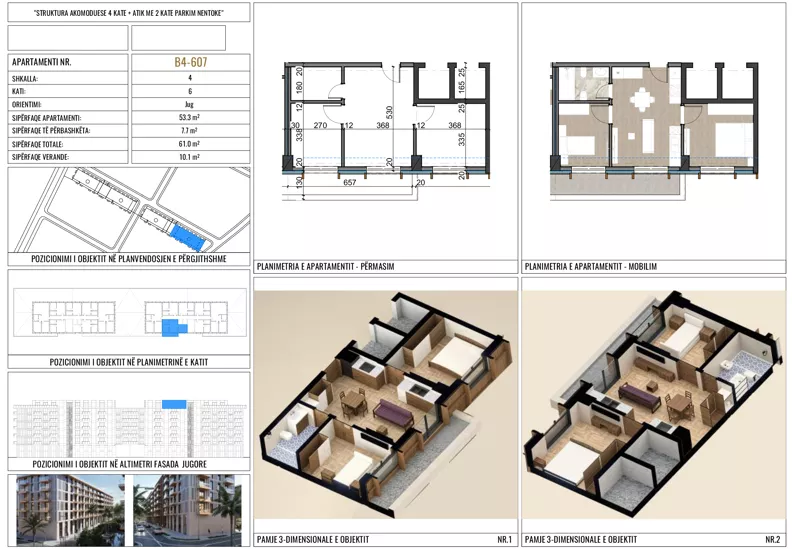Click the 'NR.2' label
The width and height of the screenshot is (792, 549).
click(x=773, y=539)
